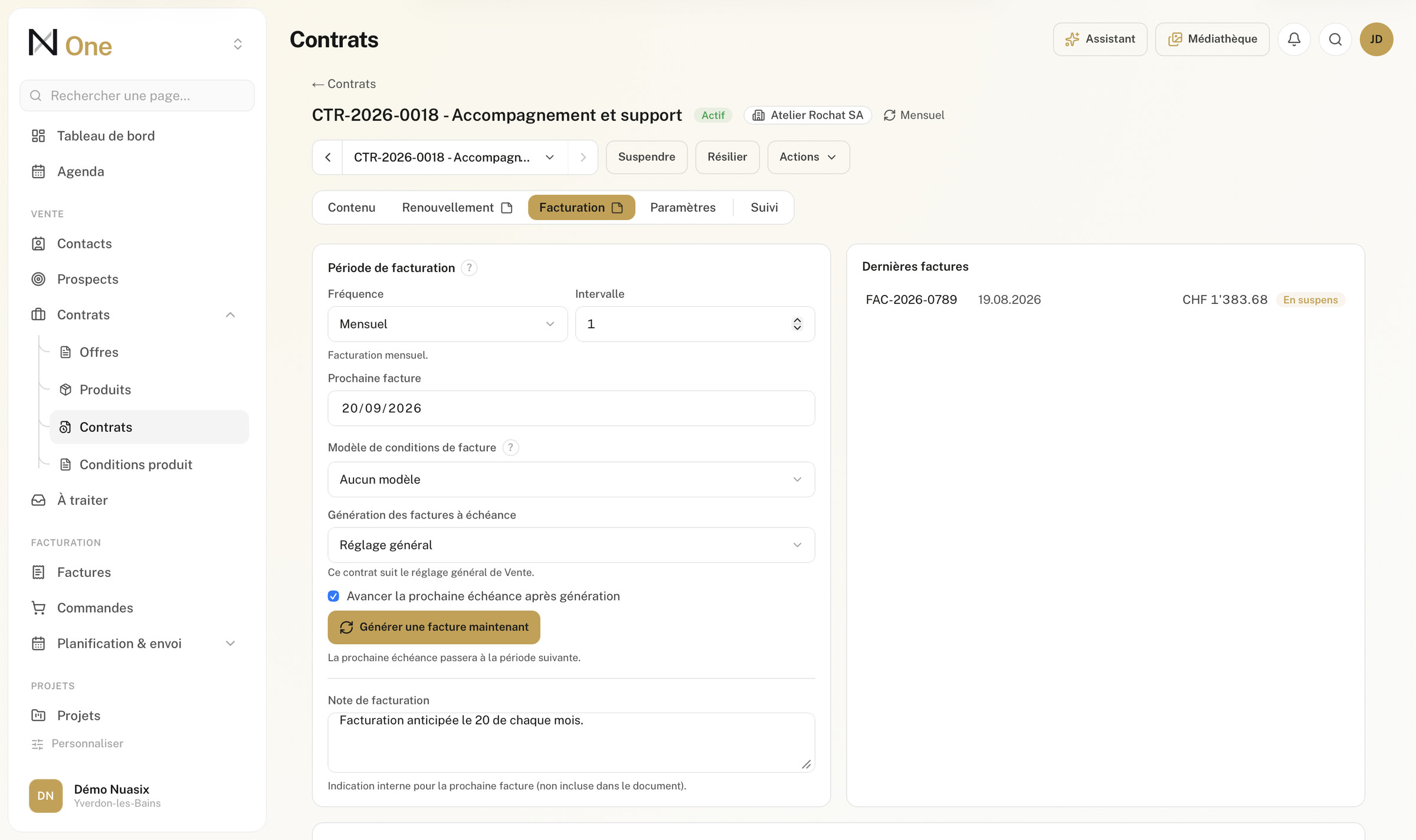Open the Médiathèque
This screenshot has height=840, width=1416.
pos(1212,40)
